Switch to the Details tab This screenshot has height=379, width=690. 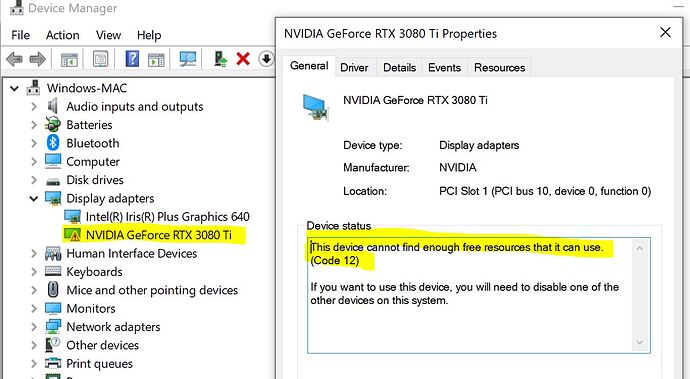(399, 68)
